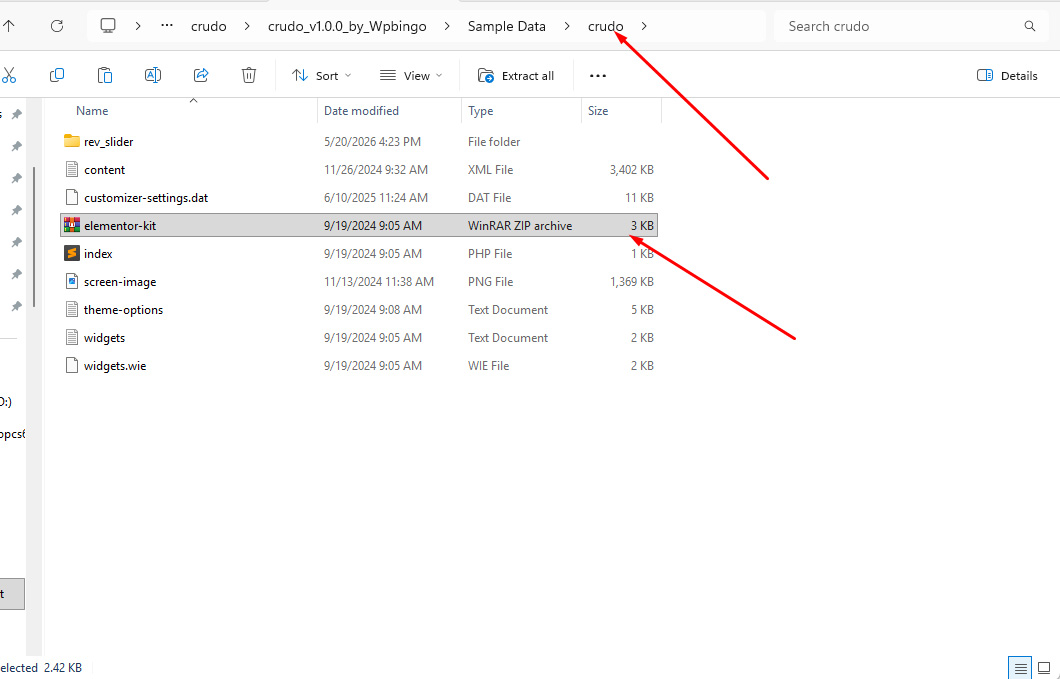Click the Extract all button

point(516,76)
